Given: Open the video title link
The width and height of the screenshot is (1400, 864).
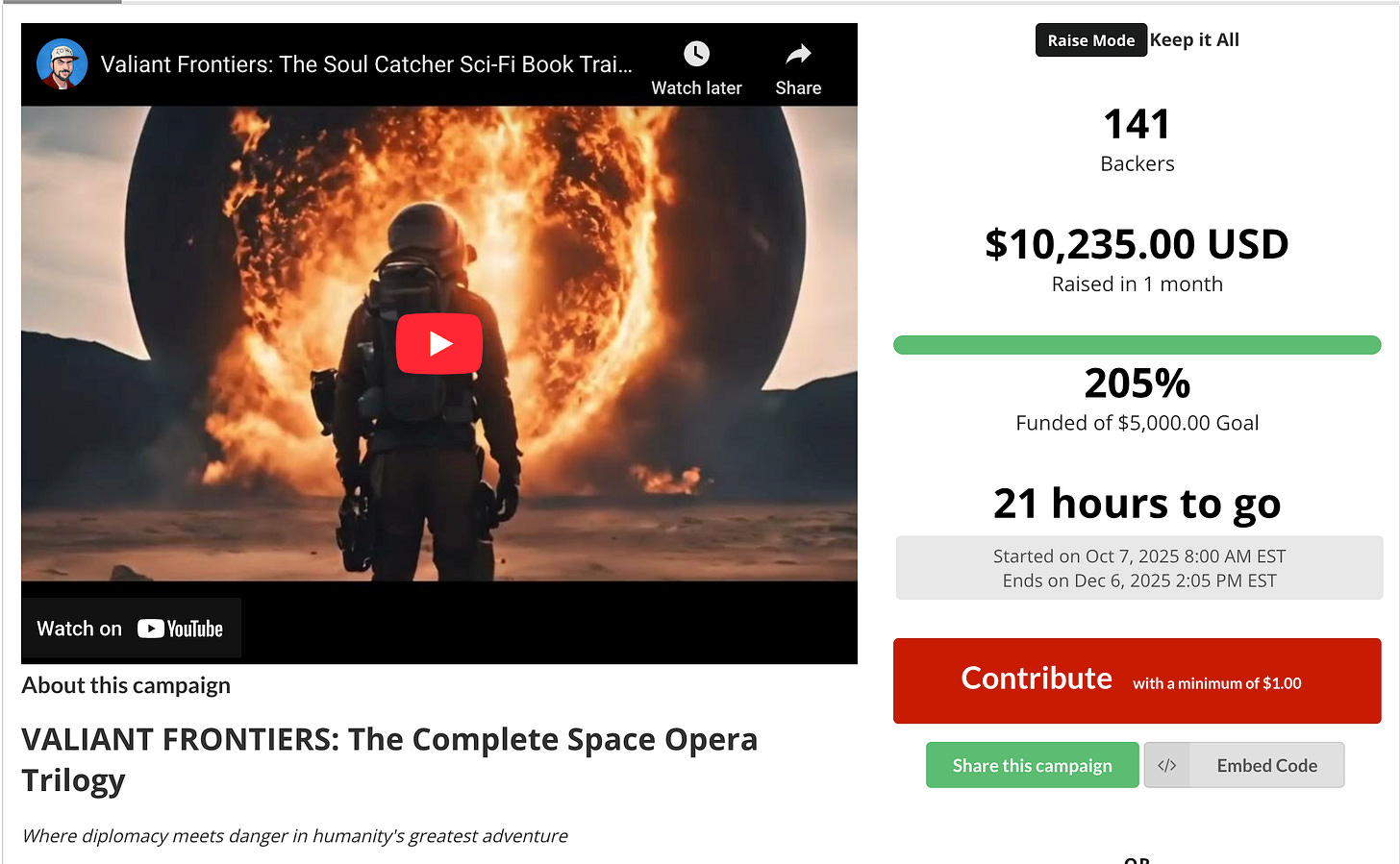Looking at the screenshot, I should tap(366, 64).
